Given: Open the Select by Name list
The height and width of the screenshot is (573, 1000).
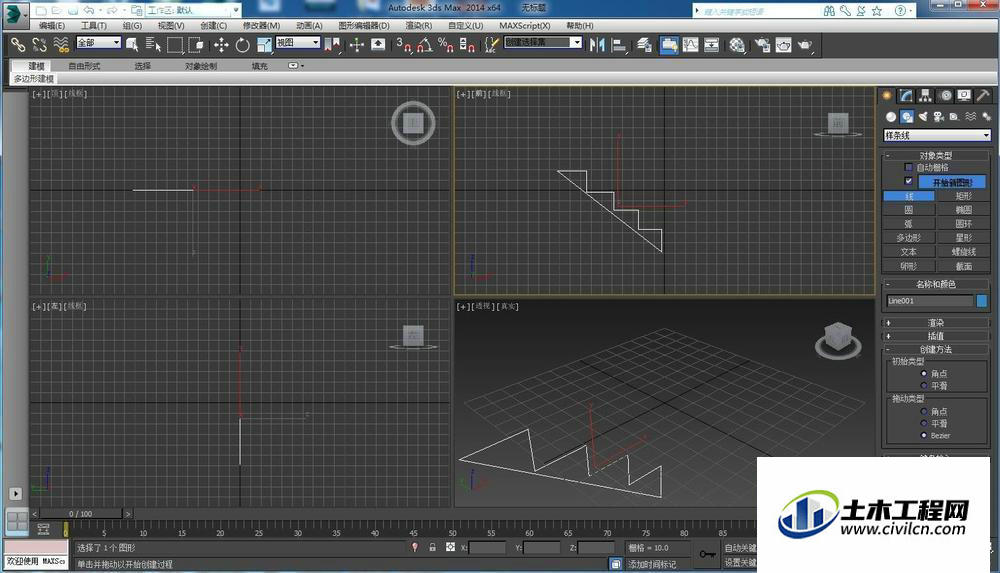Looking at the screenshot, I should 153,45.
